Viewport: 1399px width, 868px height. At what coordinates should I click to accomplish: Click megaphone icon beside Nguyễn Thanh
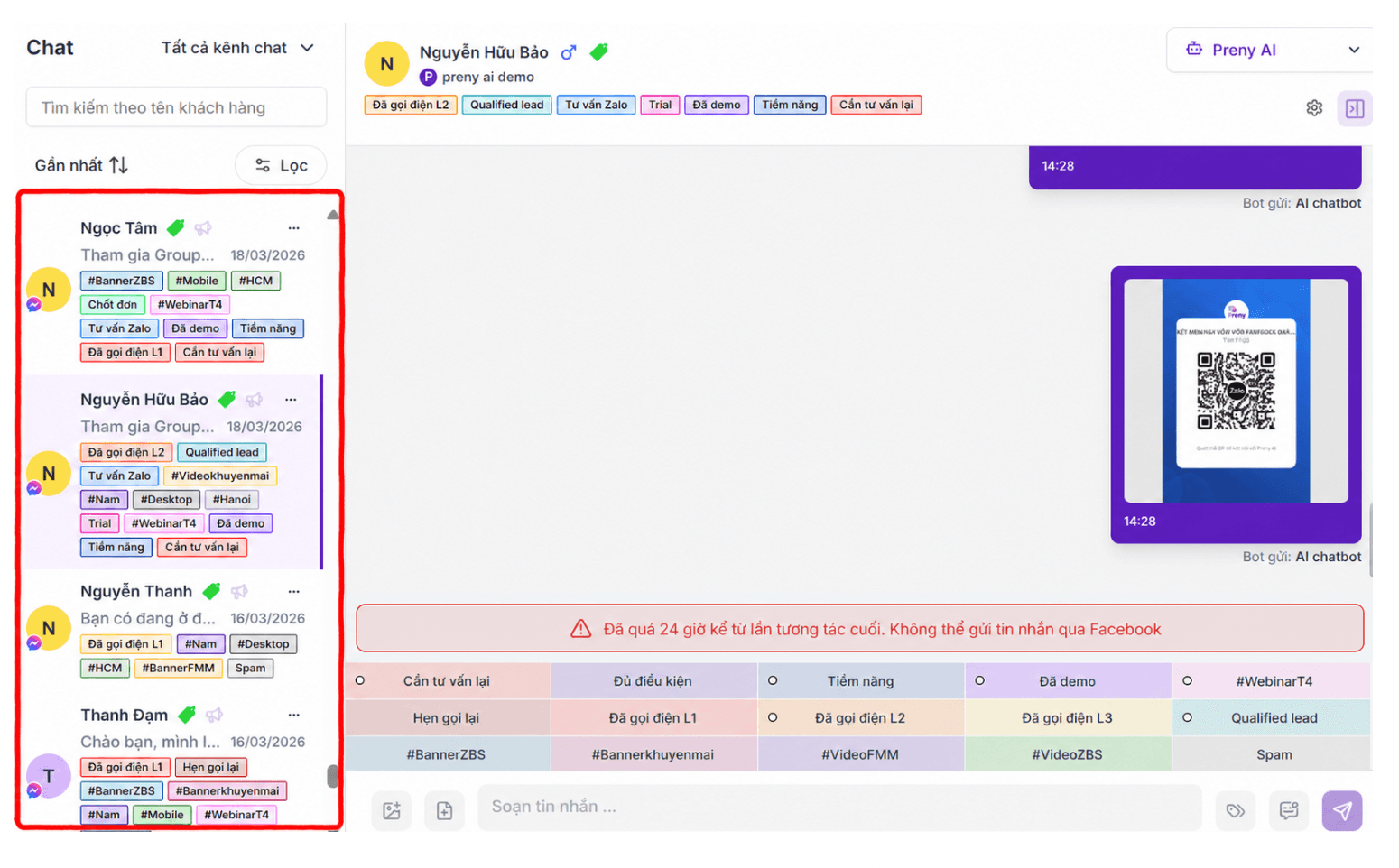pos(239,592)
